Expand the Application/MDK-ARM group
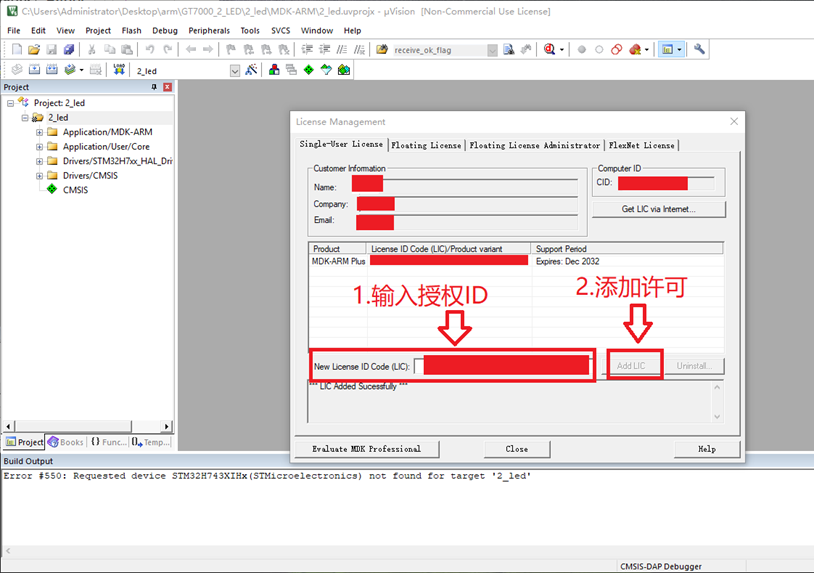814x573 pixels. (x=39, y=132)
